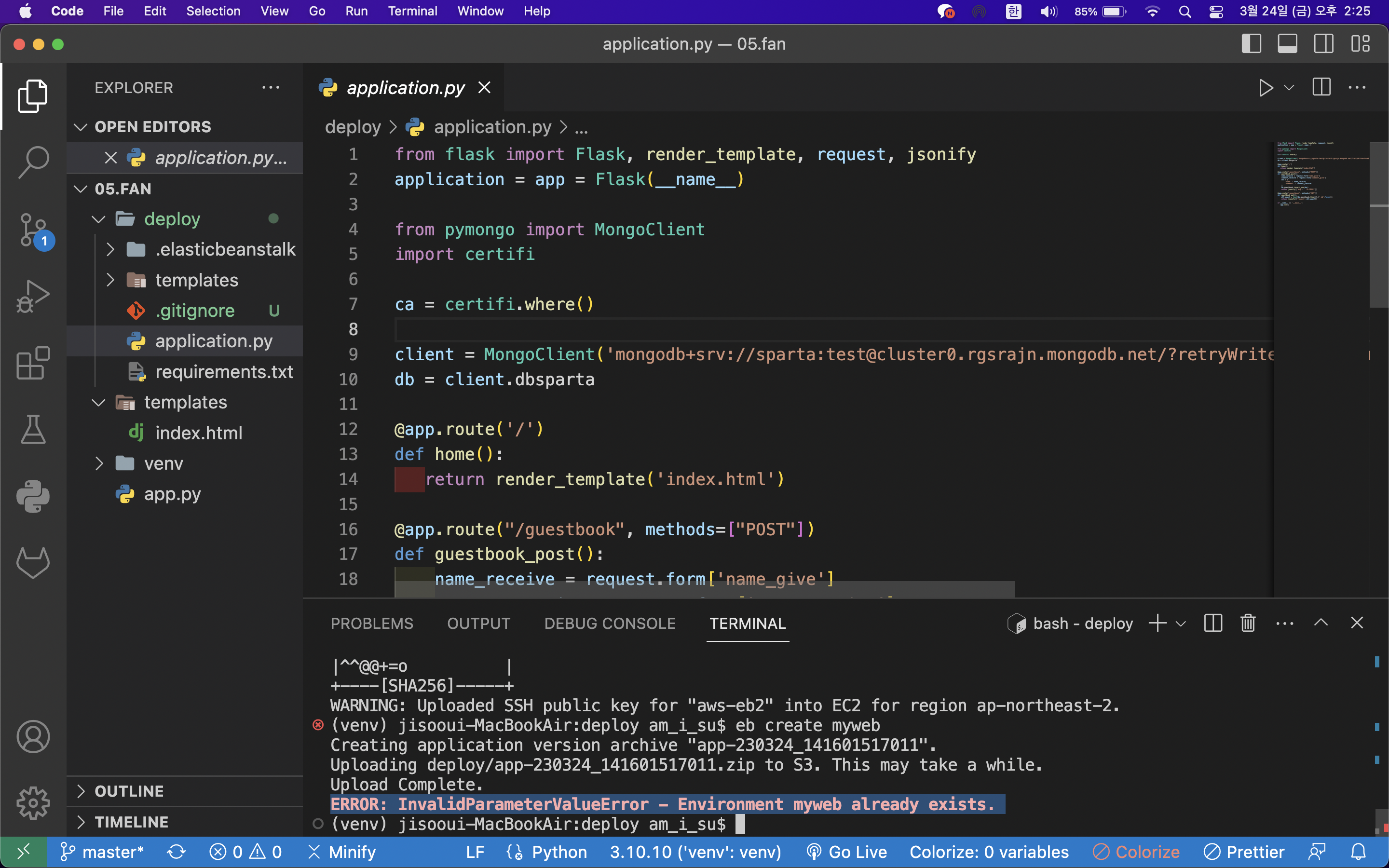This screenshot has height=868, width=1389.
Task: Open the Testing flask view
Action: point(33,429)
